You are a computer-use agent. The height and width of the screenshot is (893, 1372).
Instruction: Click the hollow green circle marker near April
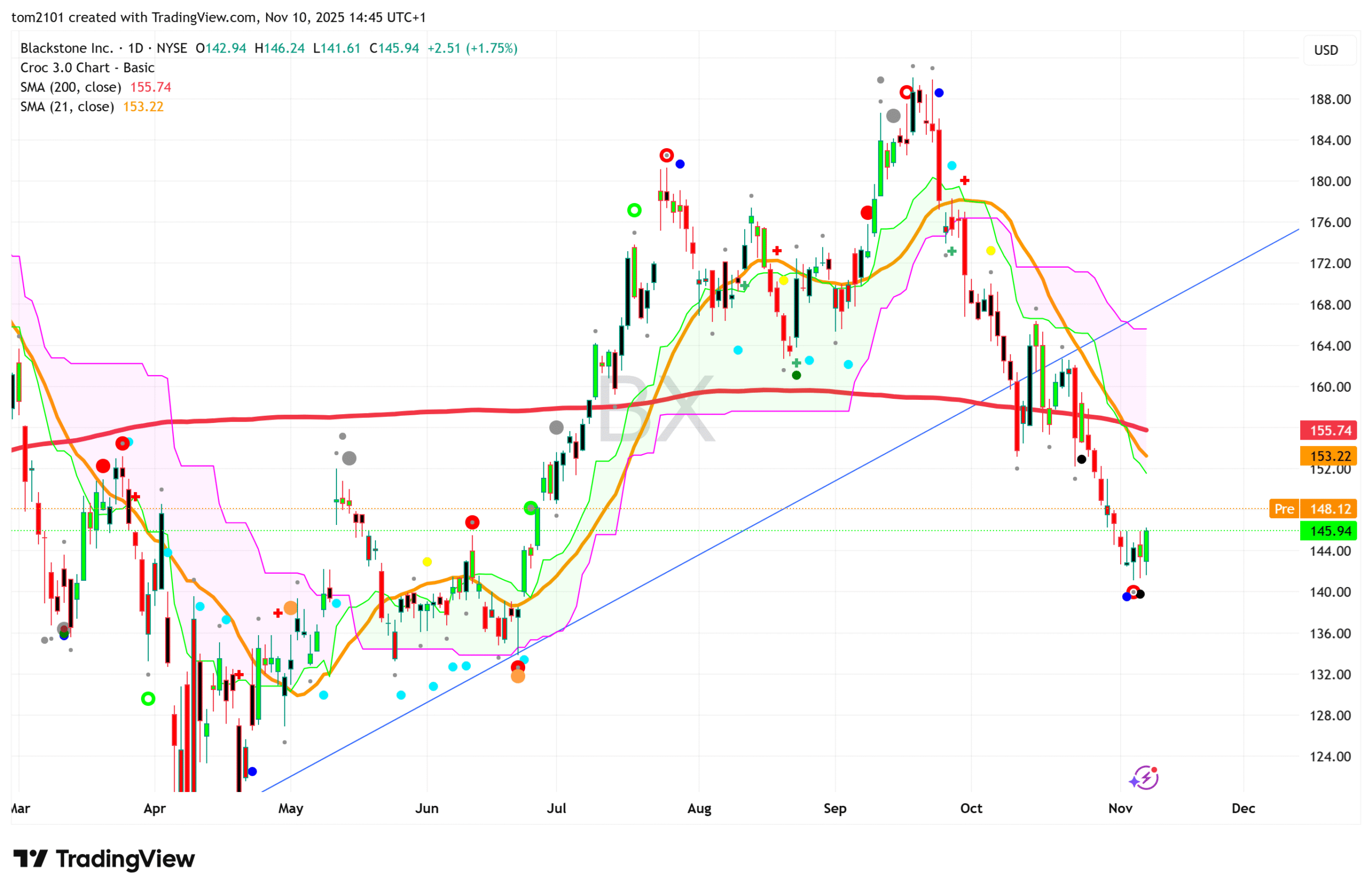click(x=148, y=699)
